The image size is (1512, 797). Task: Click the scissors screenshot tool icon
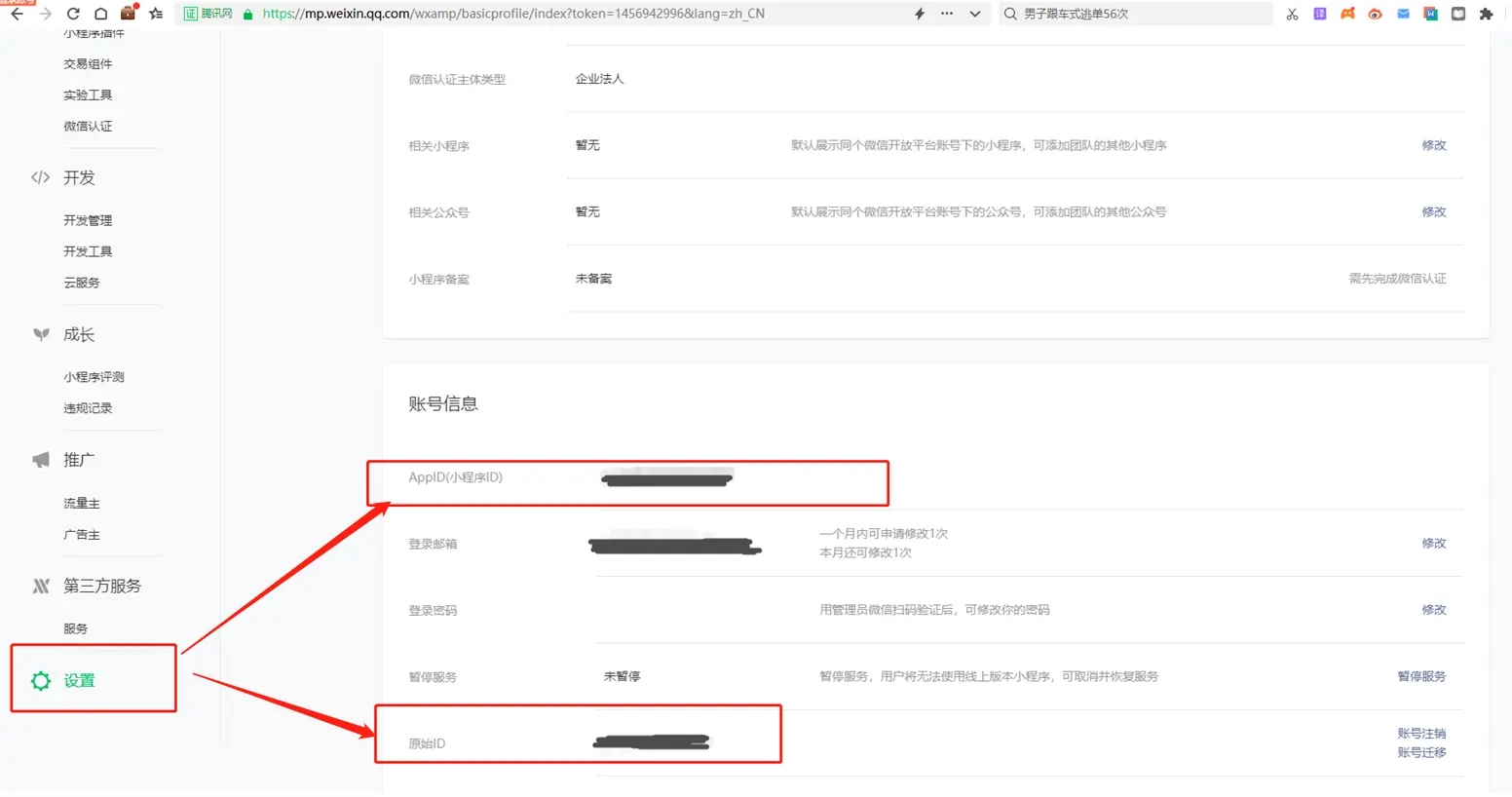pos(1292,14)
